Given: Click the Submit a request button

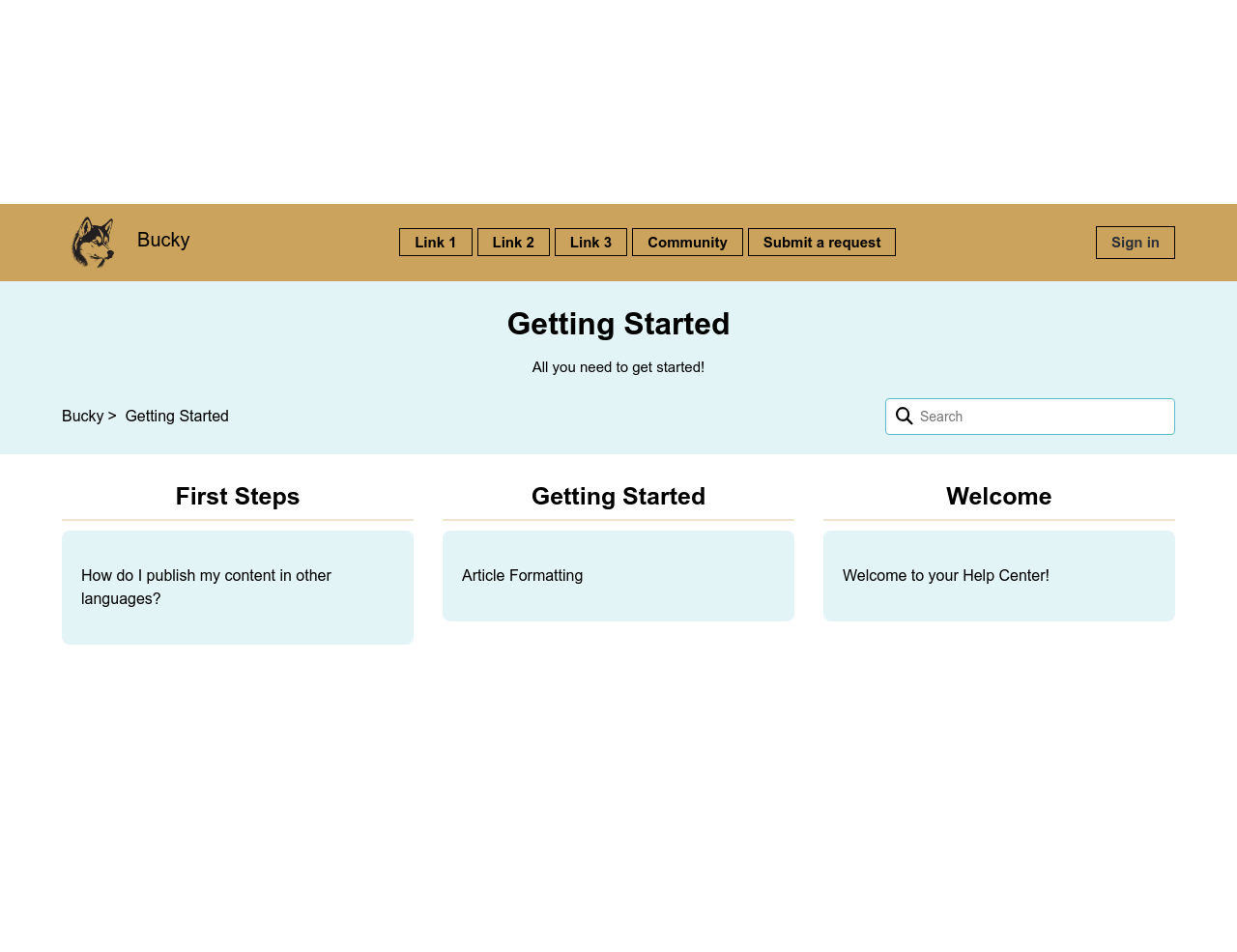Looking at the screenshot, I should click(x=821, y=243).
